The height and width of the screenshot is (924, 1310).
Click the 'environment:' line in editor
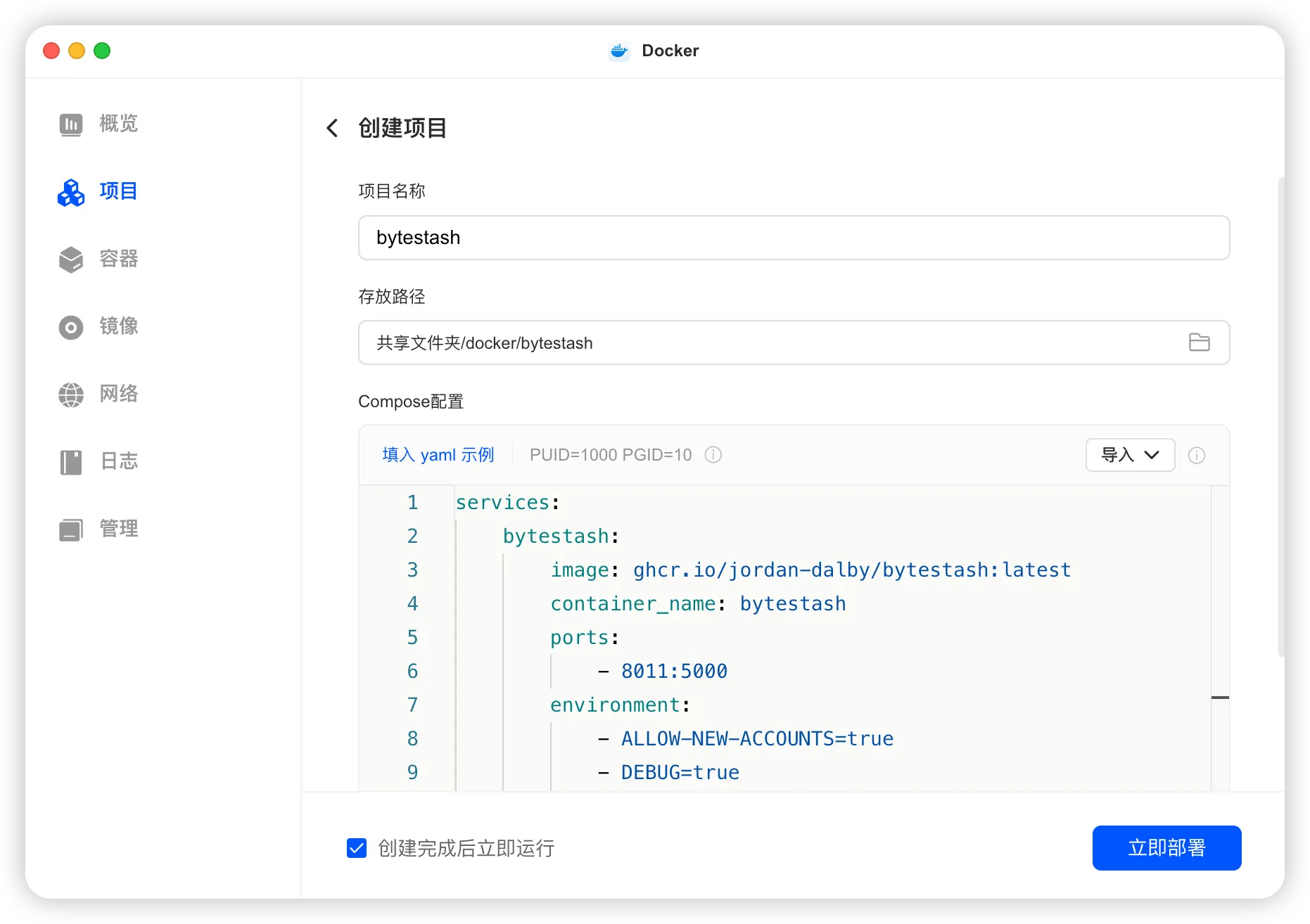point(620,705)
